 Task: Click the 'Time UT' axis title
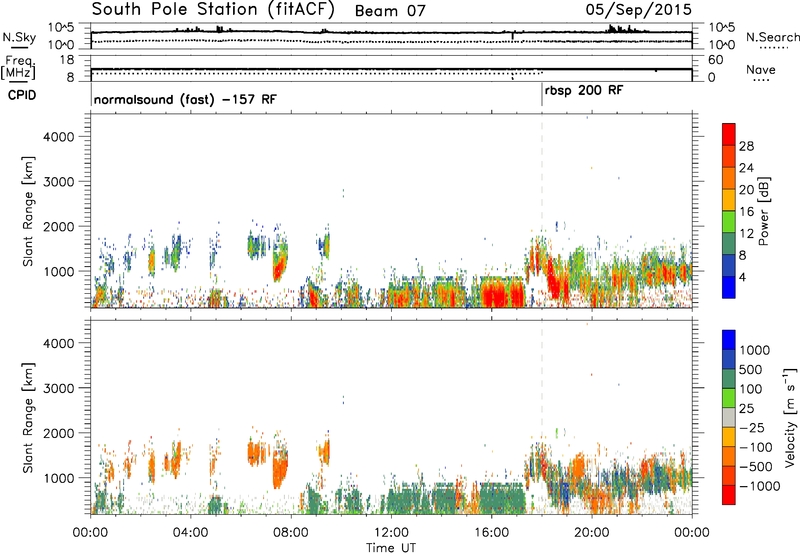(391, 548)
